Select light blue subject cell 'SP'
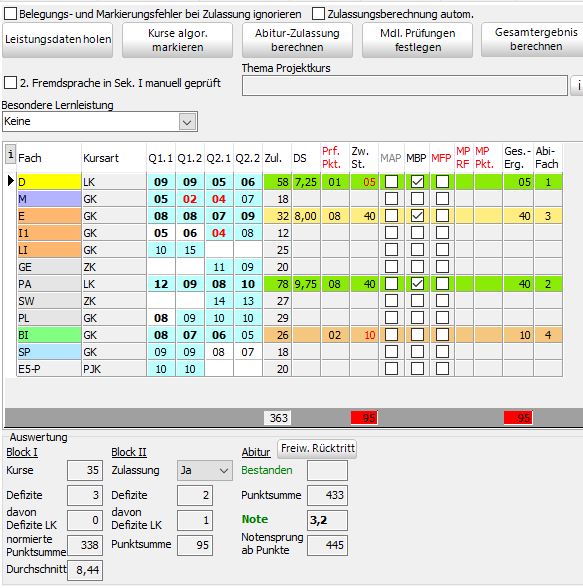The height and width of the screenshot is (588, 583). pyautogui.click(x=49, y=352)
